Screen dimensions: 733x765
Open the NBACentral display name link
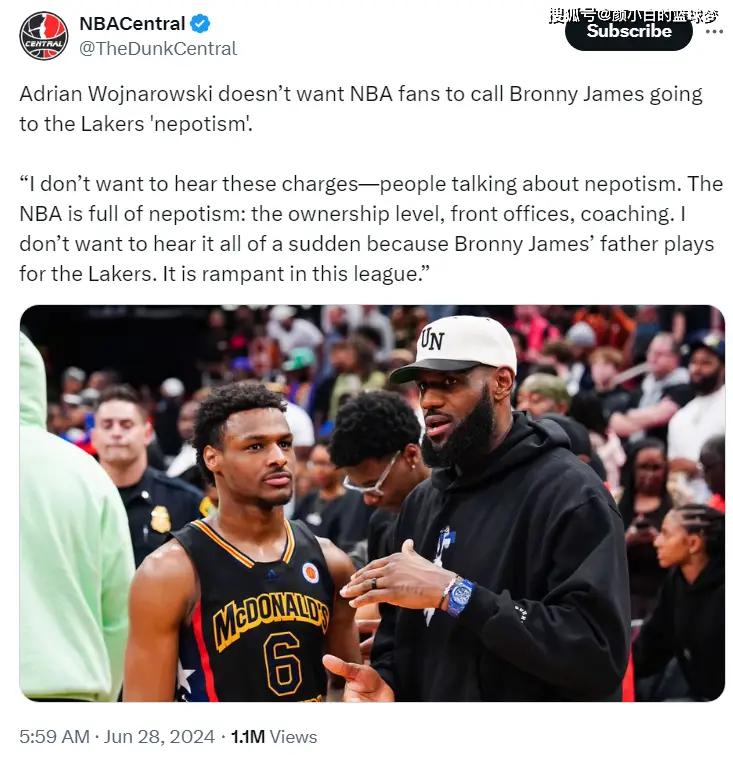tap(132, 23)
